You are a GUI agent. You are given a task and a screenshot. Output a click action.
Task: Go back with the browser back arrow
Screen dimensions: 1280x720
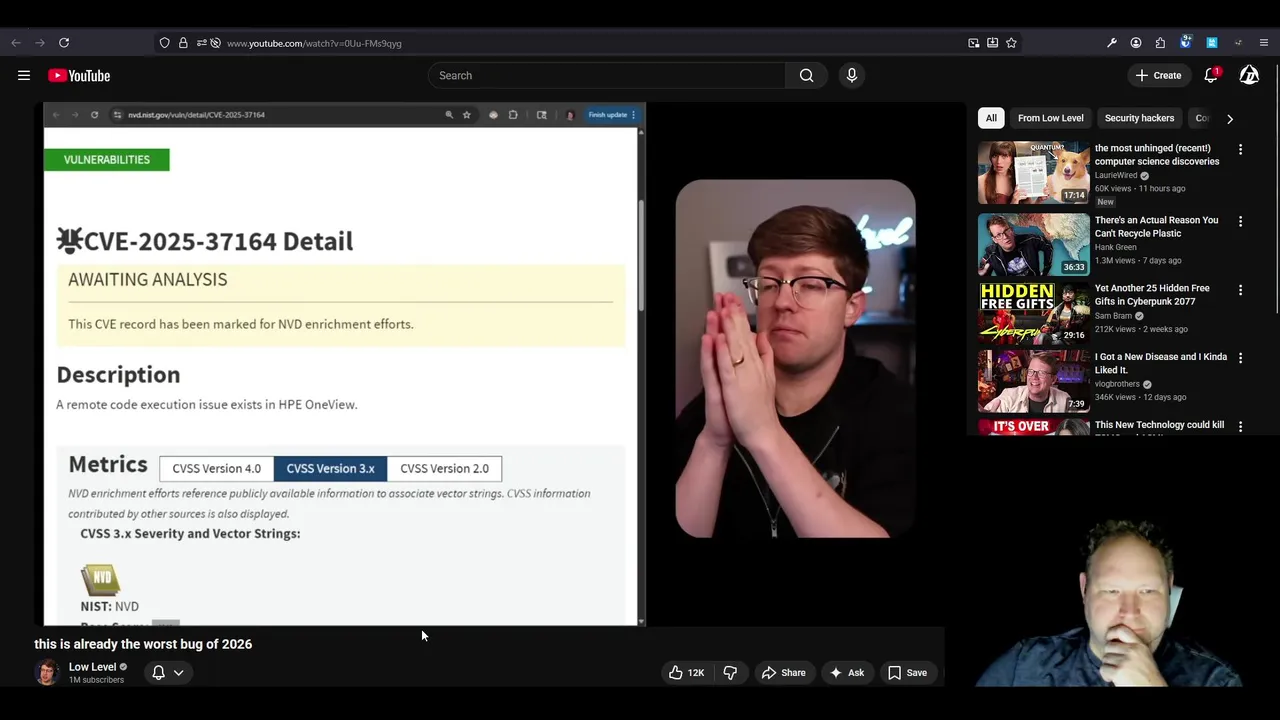pos(16,43)
